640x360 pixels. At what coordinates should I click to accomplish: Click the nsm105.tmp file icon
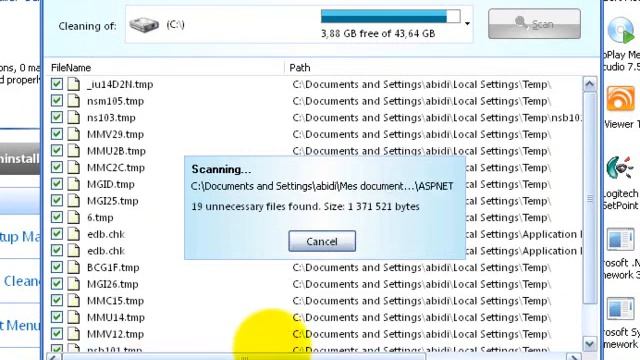pos(73,101)
